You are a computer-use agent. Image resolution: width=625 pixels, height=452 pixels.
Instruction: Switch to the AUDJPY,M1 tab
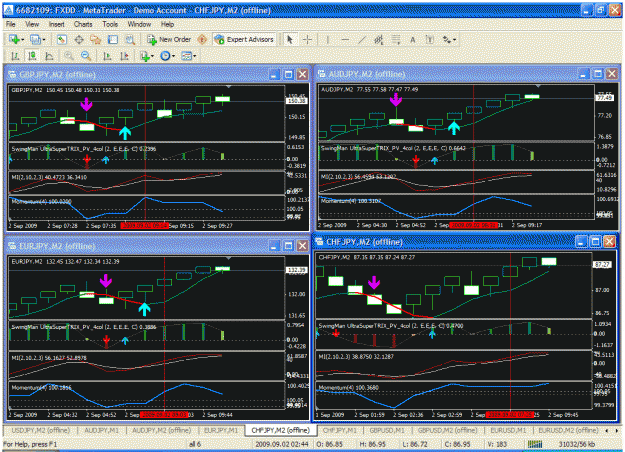point(102,430)
